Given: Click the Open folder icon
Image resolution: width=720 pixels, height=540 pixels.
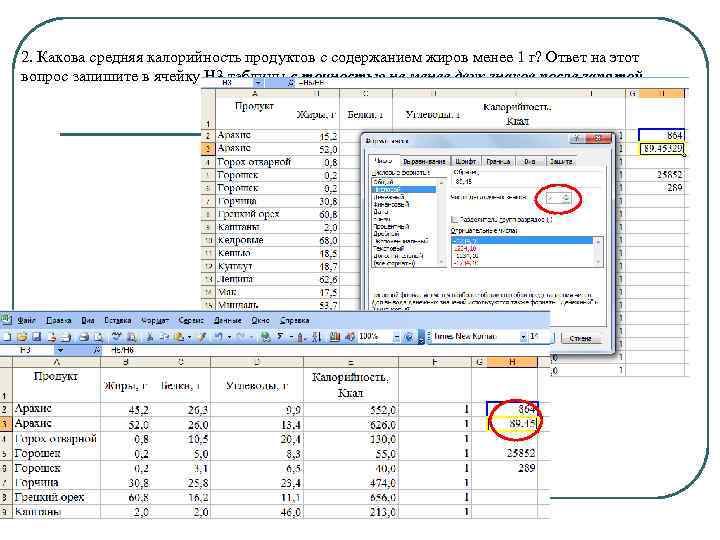Looking at the screenshot, I should pyautogui.click(x=22, y=337).
